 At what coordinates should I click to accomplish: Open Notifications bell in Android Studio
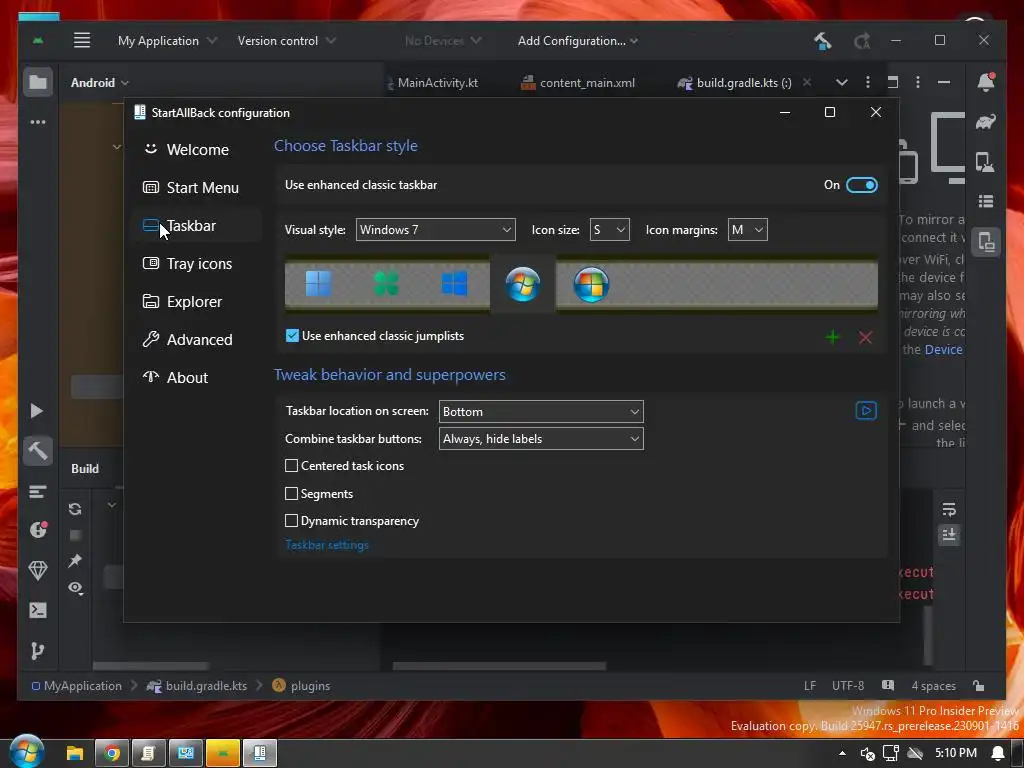986,82
